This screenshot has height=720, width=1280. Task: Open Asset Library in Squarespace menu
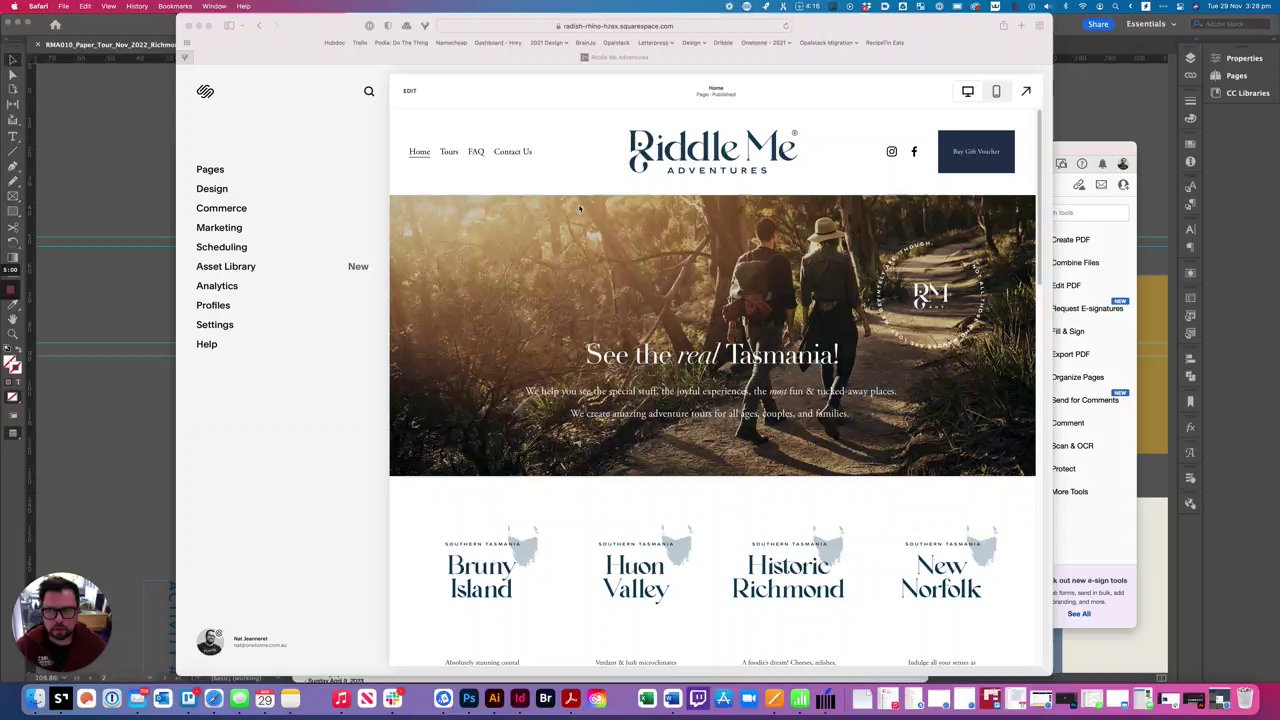226,267
